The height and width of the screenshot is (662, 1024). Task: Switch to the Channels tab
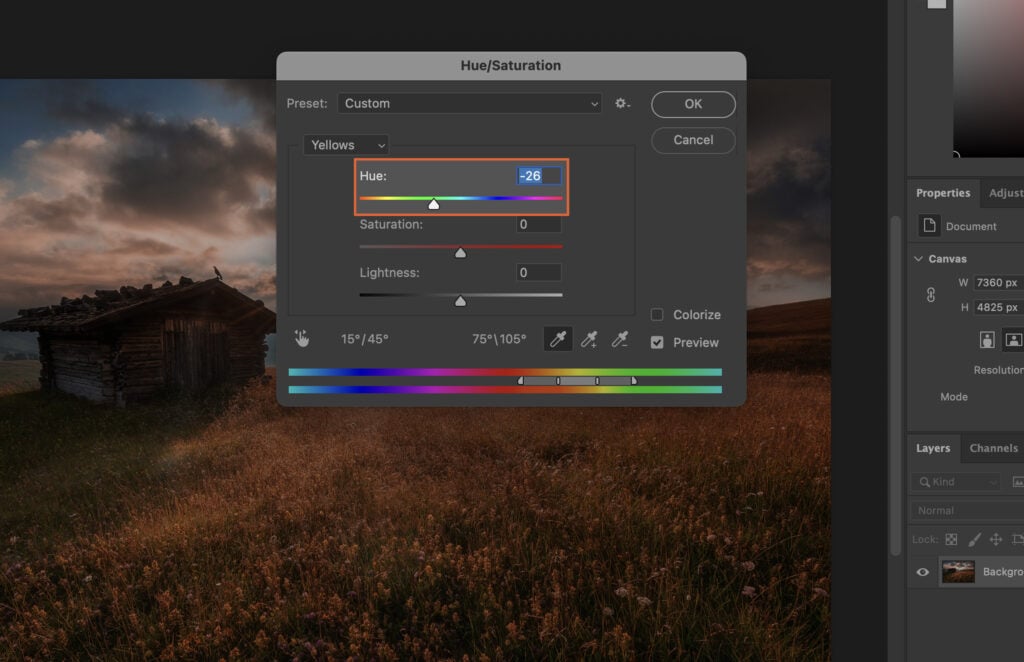click(x=993, y=448)
